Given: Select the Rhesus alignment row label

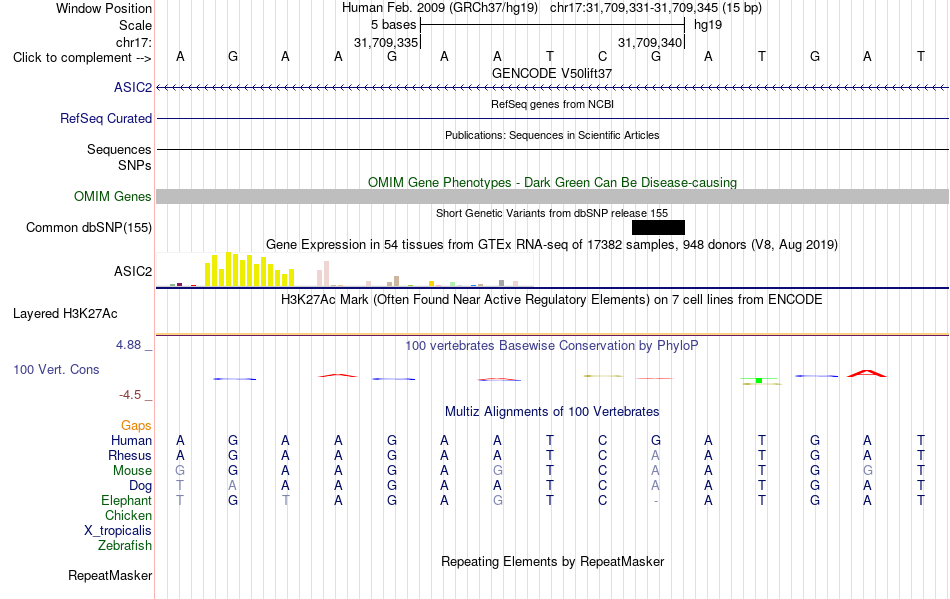Looking at the screenshot, I should coord(130,455).
